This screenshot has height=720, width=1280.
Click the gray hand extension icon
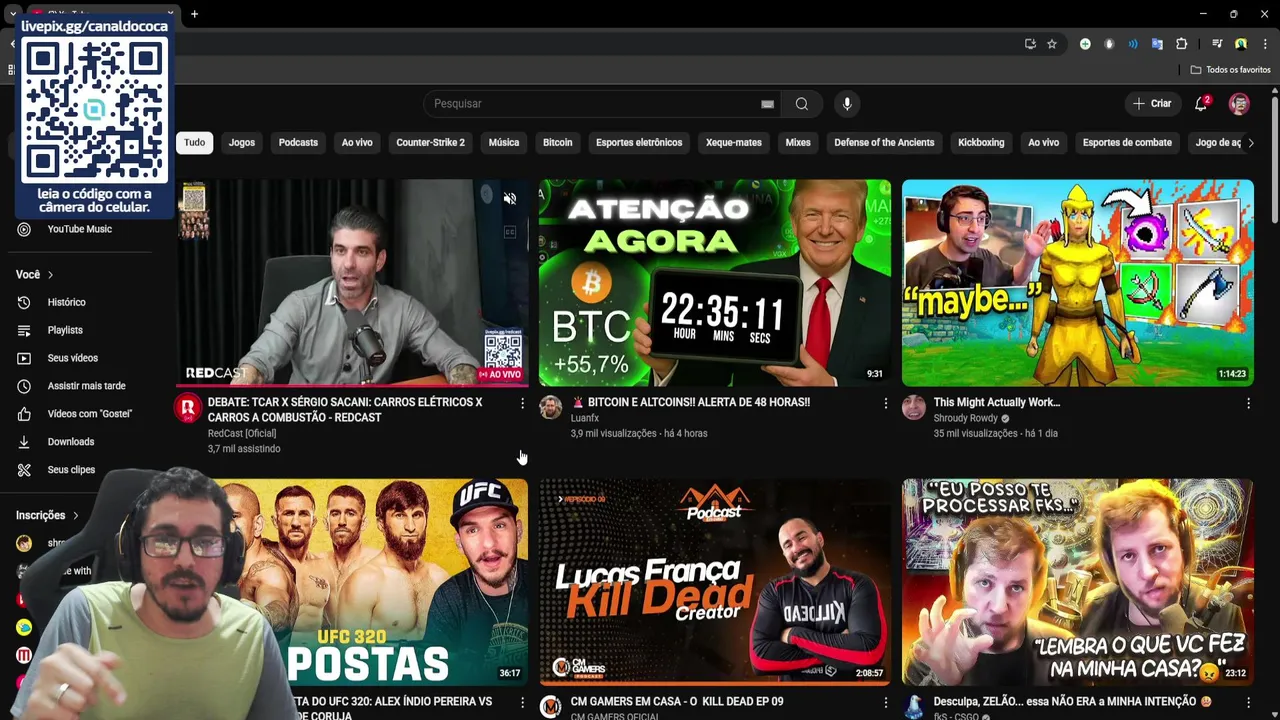(x=1109, y=44)
